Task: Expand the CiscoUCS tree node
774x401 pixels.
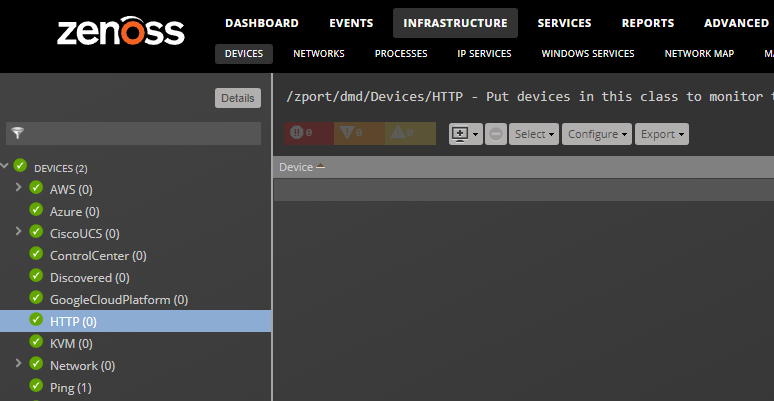Action: coord(18,231)
